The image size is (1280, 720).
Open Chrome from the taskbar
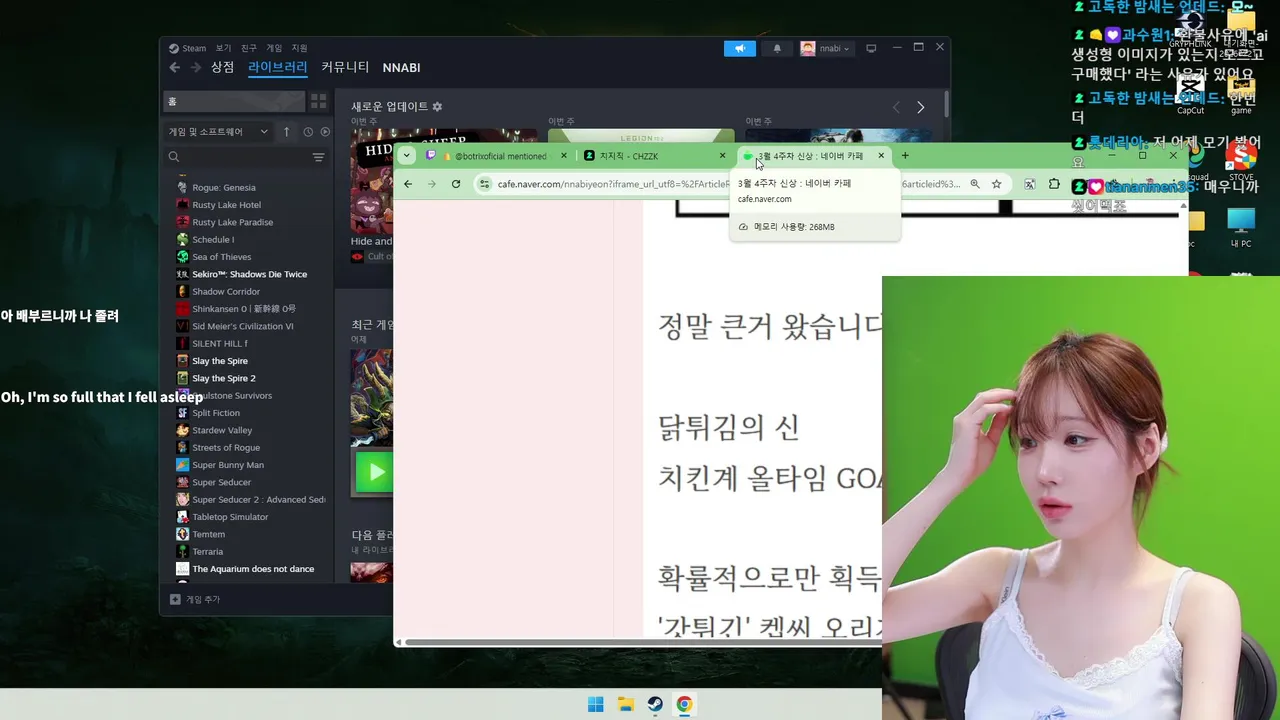[684, 704]
